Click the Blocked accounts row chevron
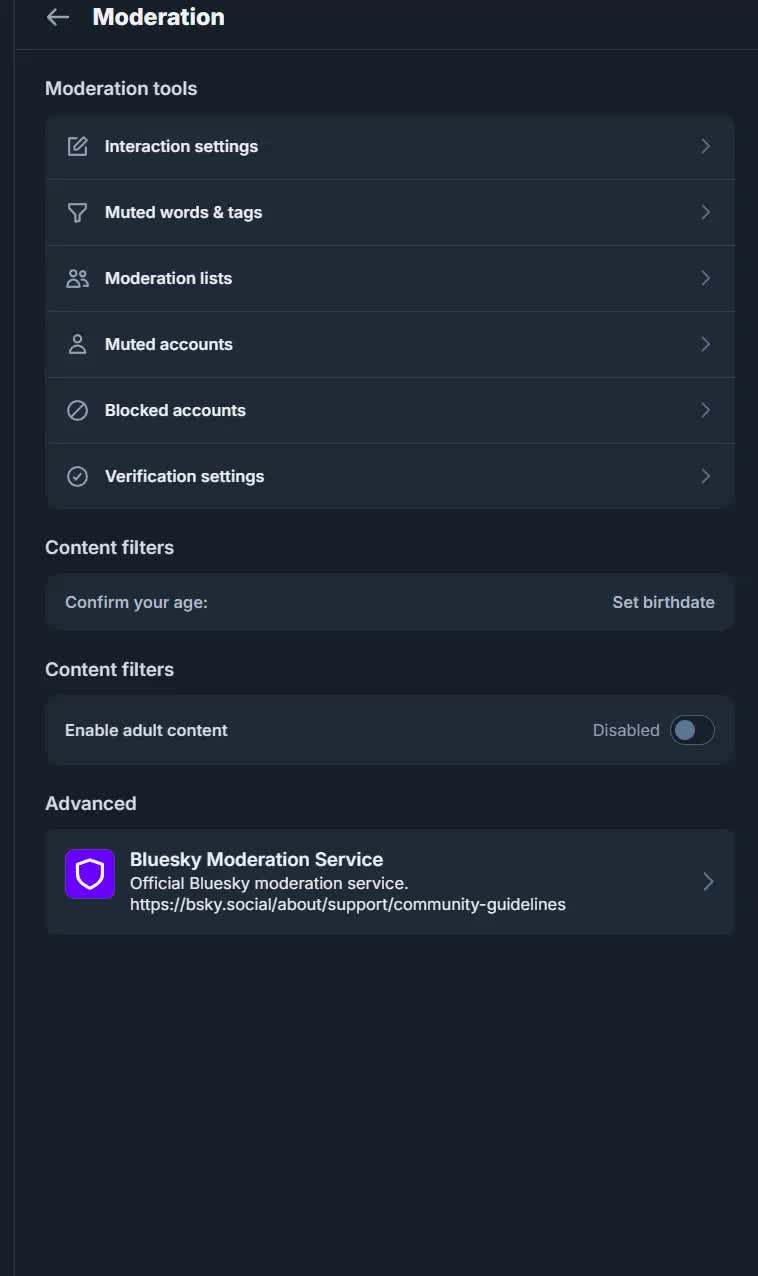 click(x=706, y=410)
